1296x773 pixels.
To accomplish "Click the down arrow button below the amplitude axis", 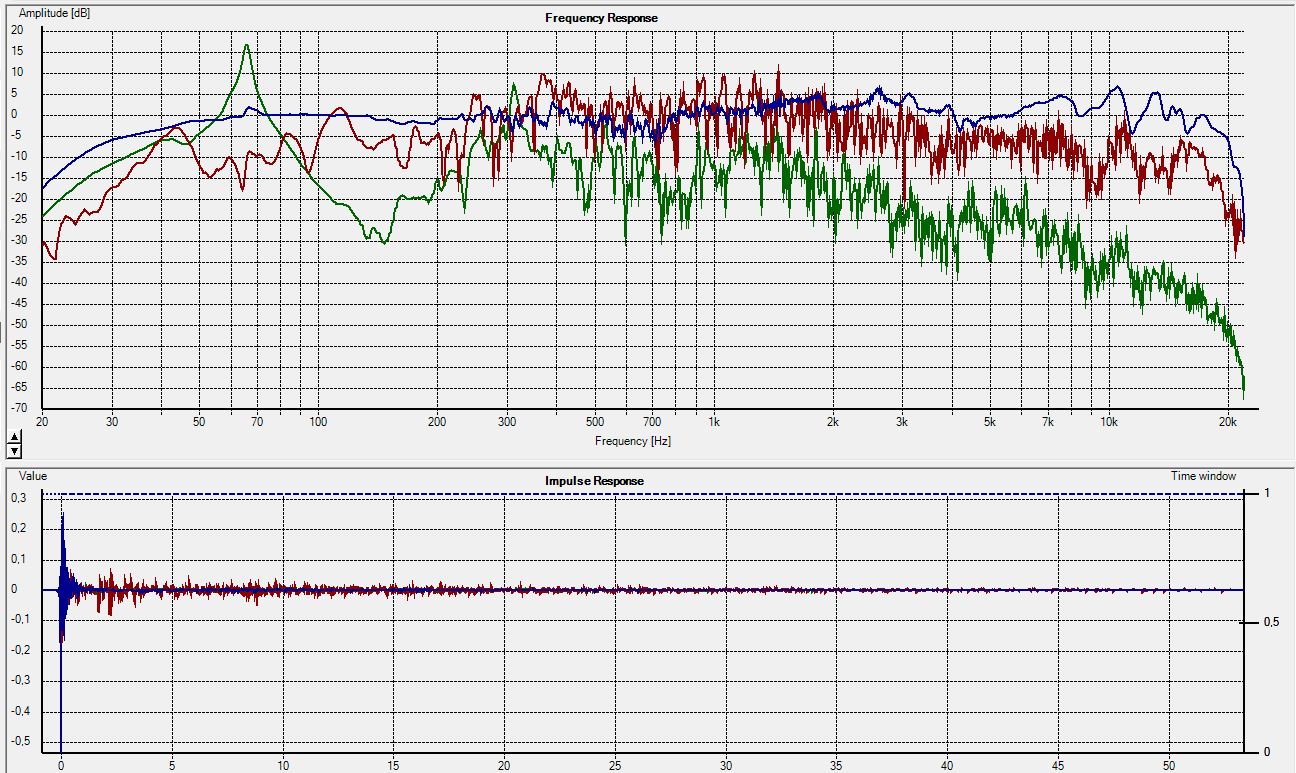I will [14, 451].
